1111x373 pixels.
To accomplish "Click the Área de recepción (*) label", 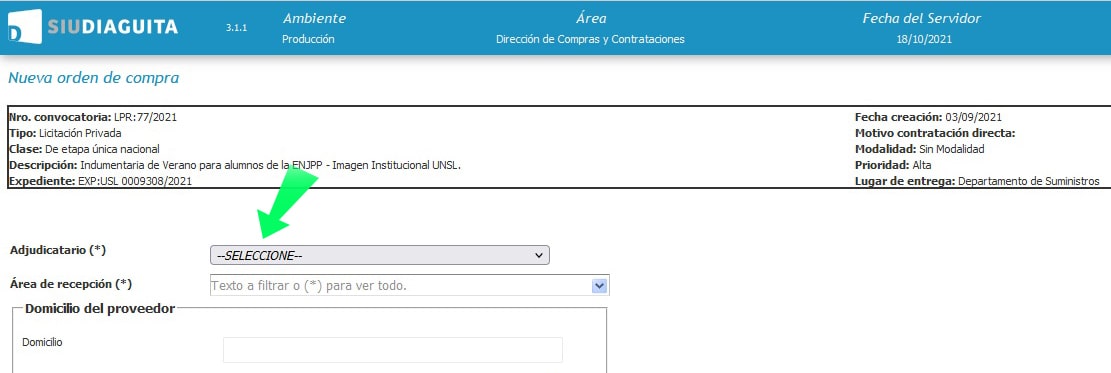I will 71,284.
